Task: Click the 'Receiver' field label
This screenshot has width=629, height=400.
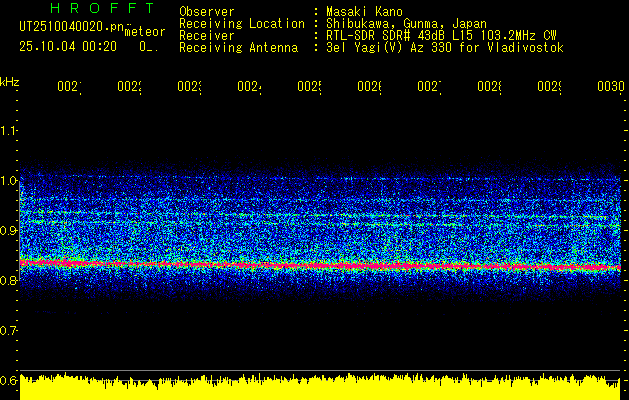Action: [207, 36]
